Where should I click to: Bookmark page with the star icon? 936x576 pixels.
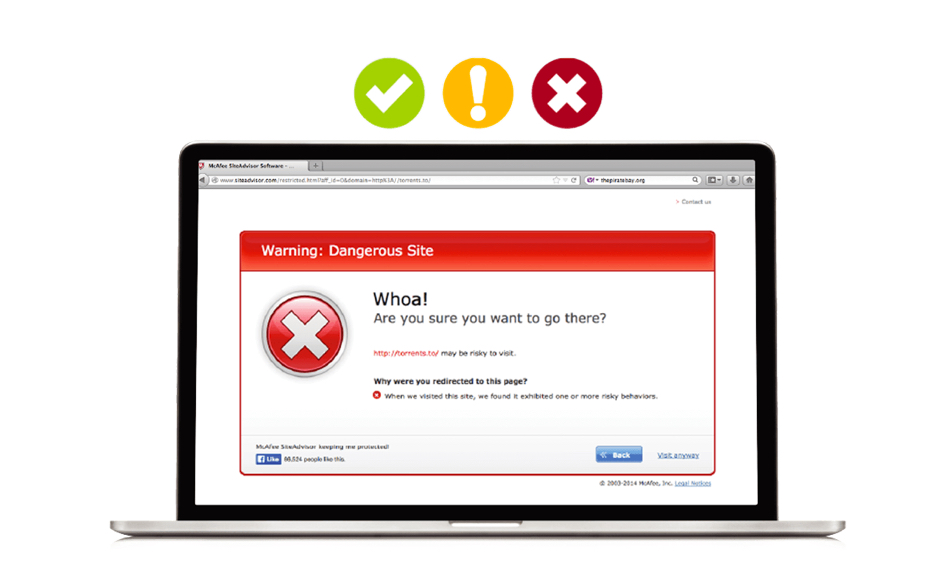coord(556,180)
